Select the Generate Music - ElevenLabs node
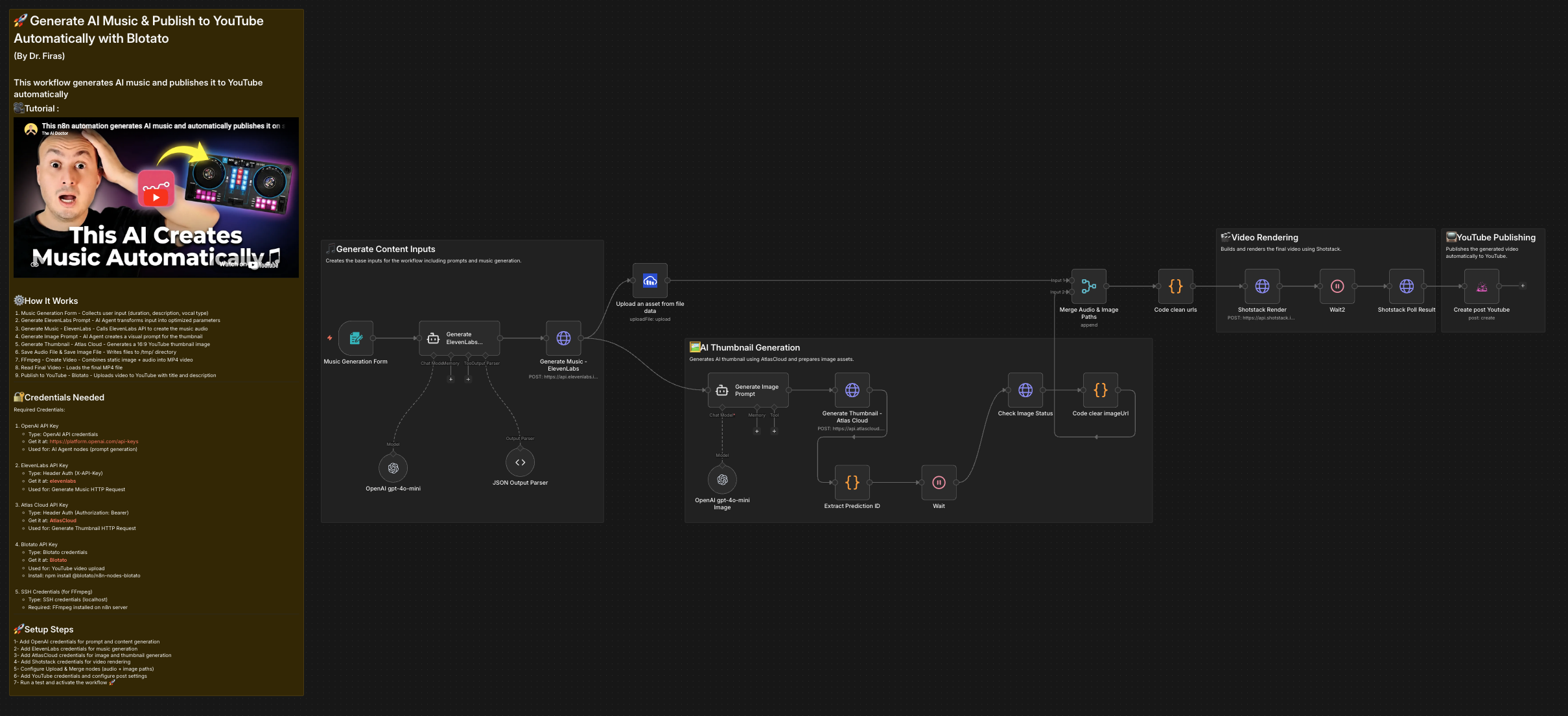Screen dimensions: 1568x716 point(563,338)
